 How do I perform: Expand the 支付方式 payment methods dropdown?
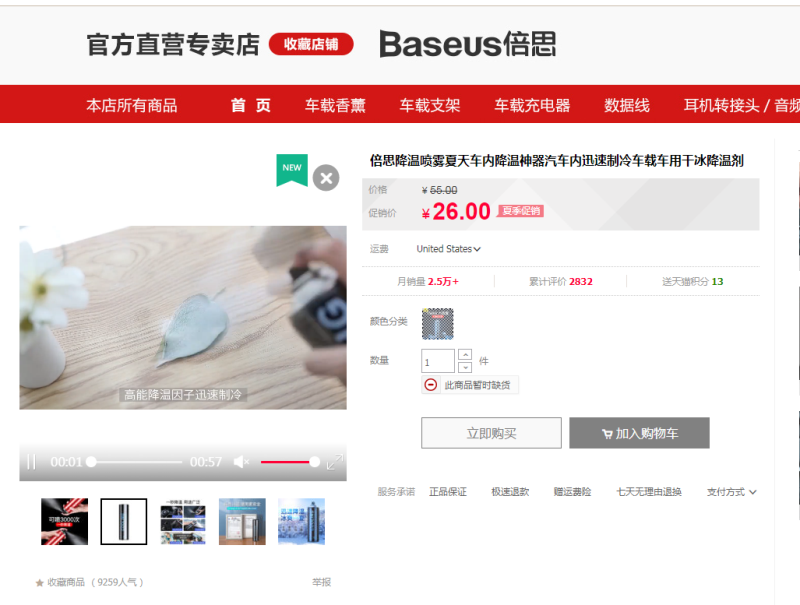point(731,492)
